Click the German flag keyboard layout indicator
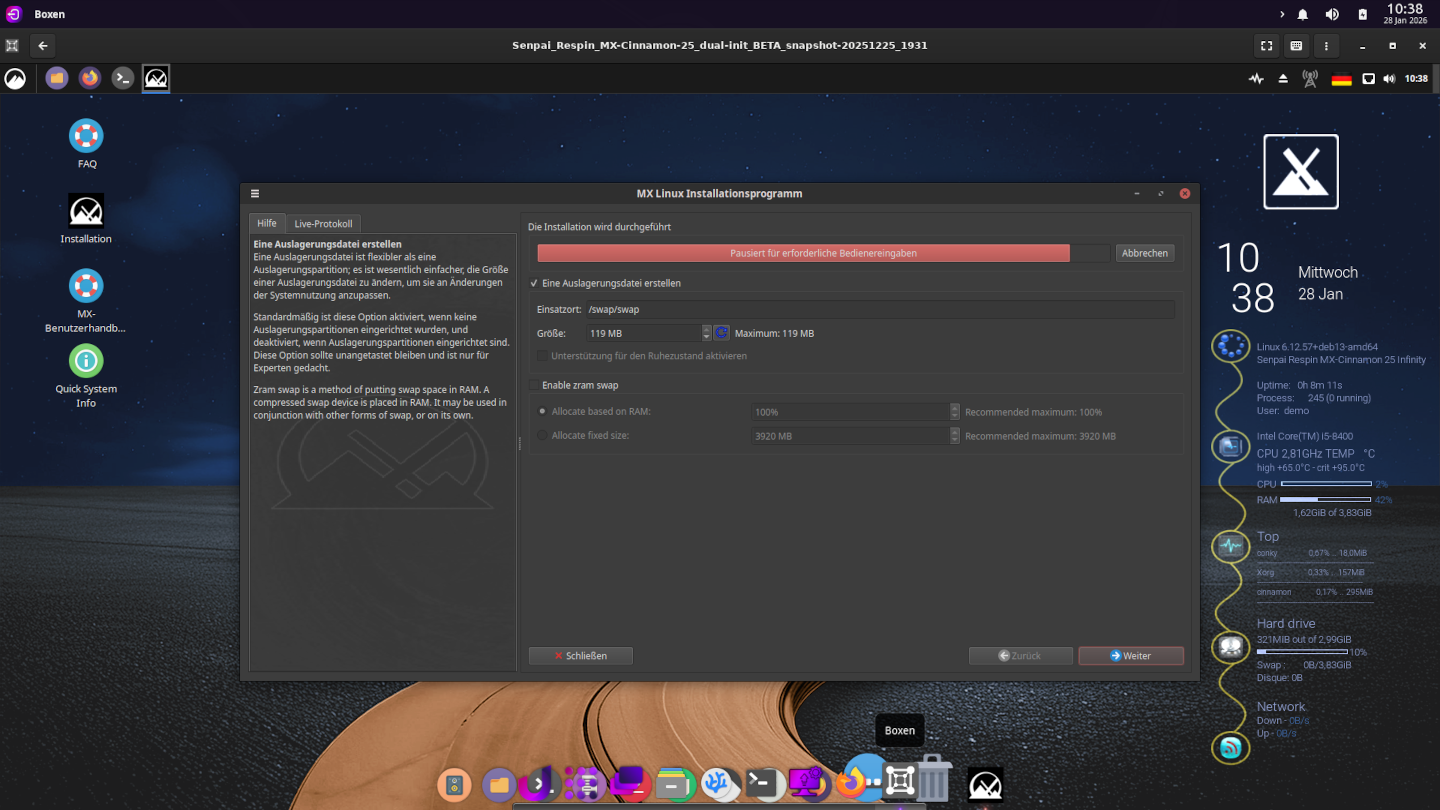 click(x=1341, y=79)
